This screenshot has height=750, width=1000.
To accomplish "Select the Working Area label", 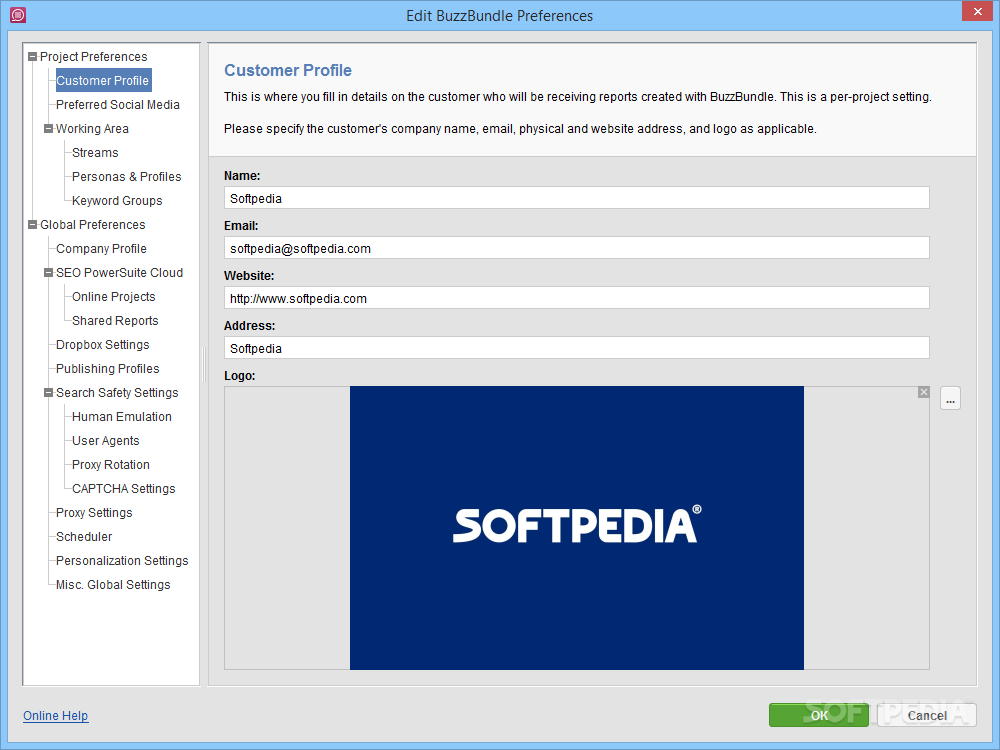I will coord(92,129).
